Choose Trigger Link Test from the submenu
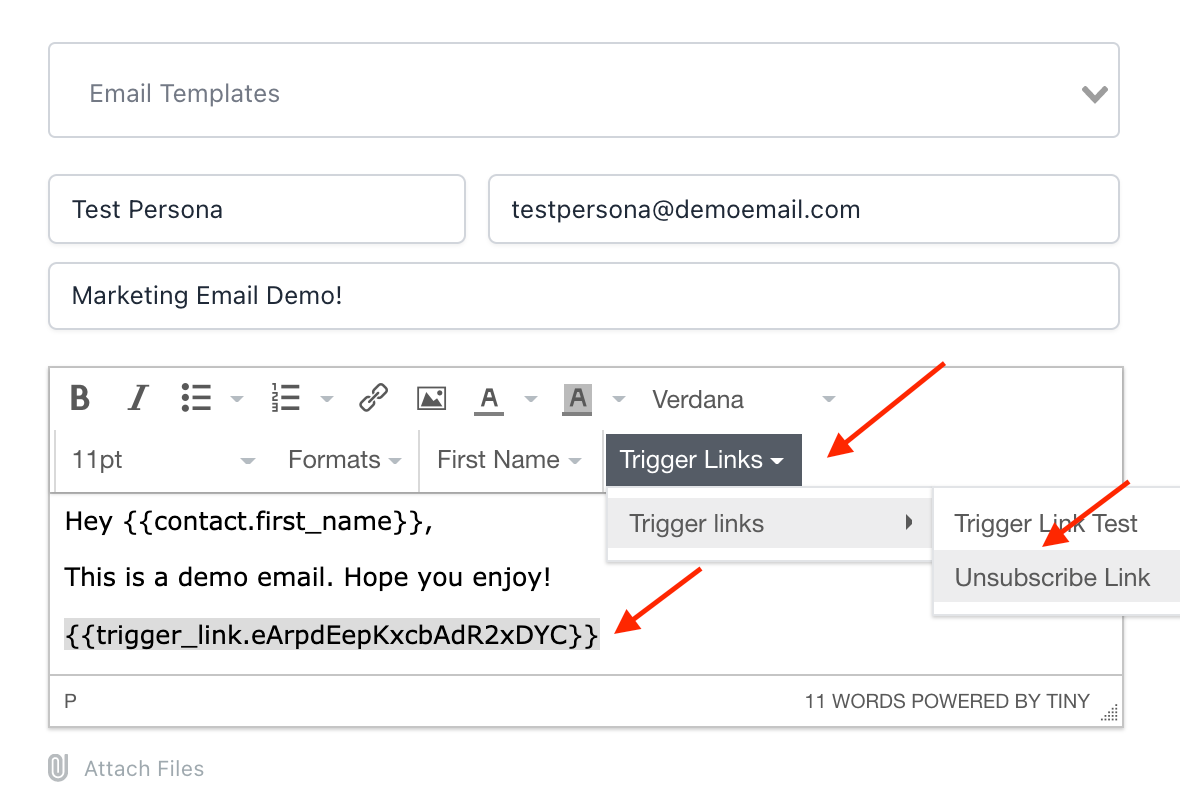 (1045, 523)
